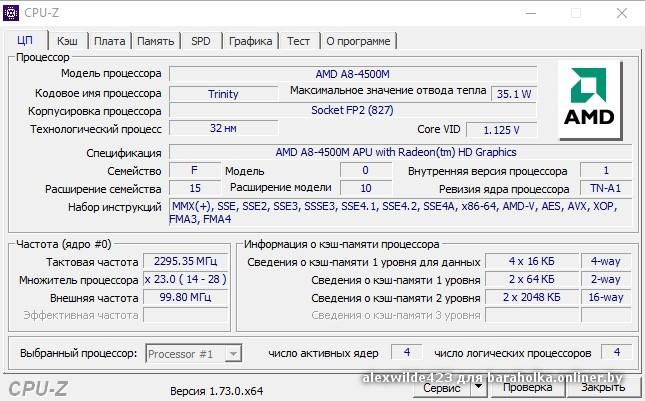Click the 2 x 64 КБ cache value
645x401 pixels.
(x=531, y=279)
